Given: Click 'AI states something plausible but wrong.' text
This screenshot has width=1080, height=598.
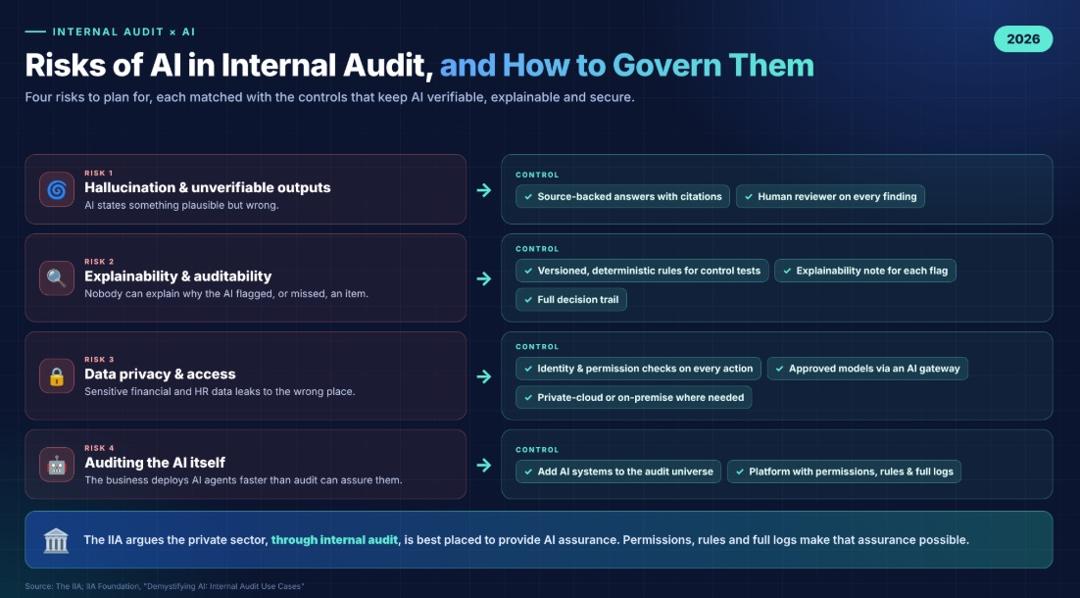Looking at the screenshot, I should tap(182, 205).
